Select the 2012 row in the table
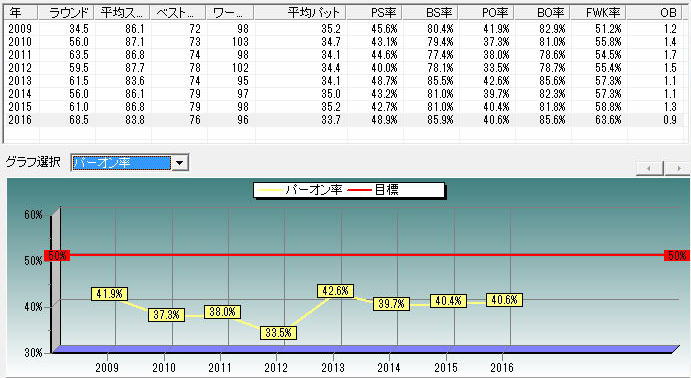The height and width of the screenshot is (378, 691). pyautogui.click(x=344, y=68)
